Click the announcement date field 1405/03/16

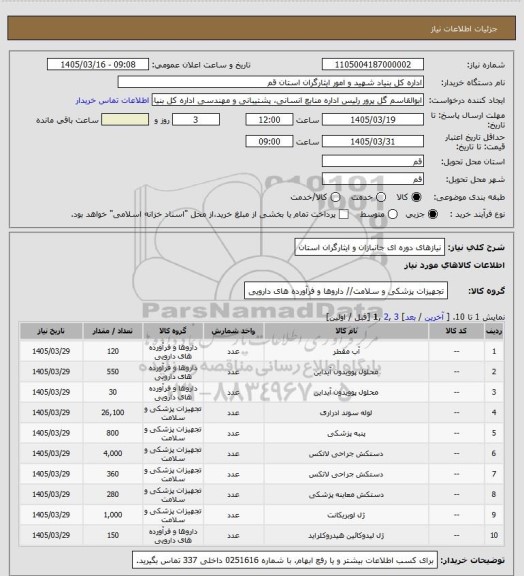98,64
